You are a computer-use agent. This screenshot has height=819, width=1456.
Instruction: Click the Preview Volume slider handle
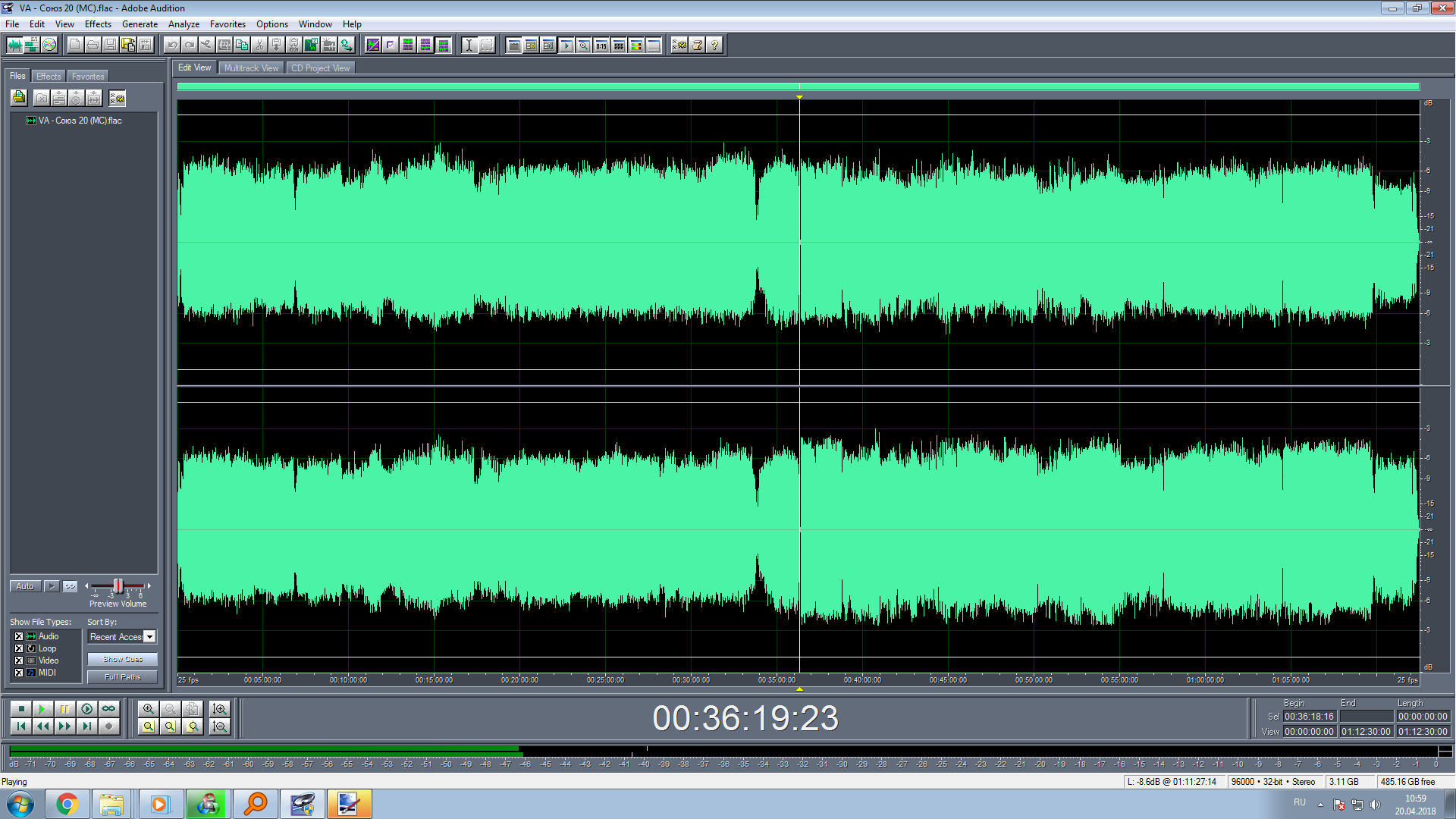[118, 586]
